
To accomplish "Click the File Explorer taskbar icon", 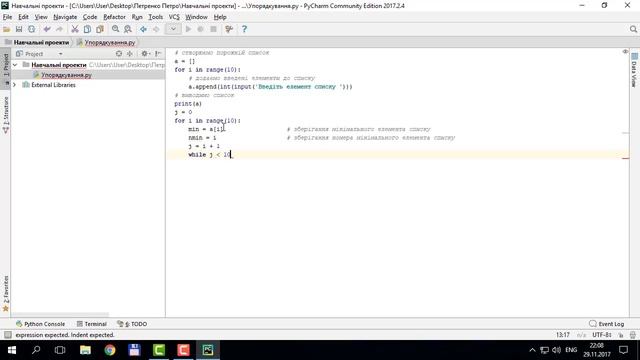I will 85,350.
